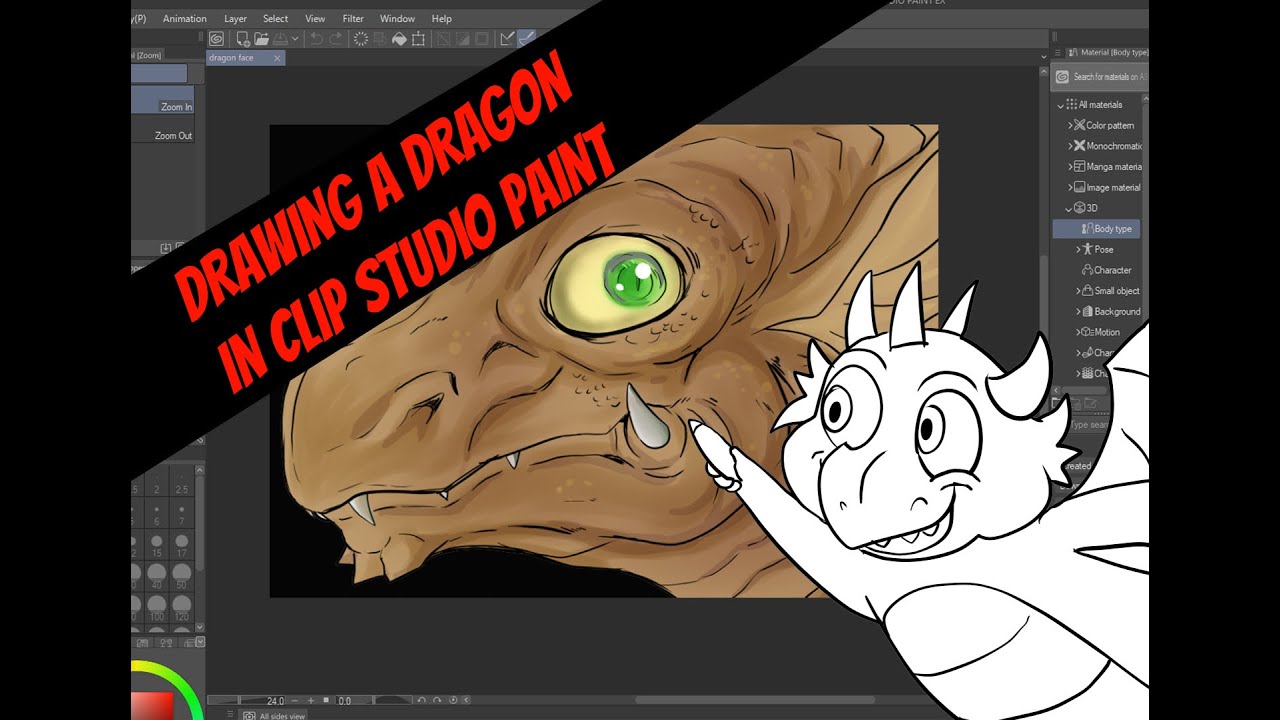Create a new canvas with New icon
Viewport: 1280px width, 720px height.
tap(243, 39)
